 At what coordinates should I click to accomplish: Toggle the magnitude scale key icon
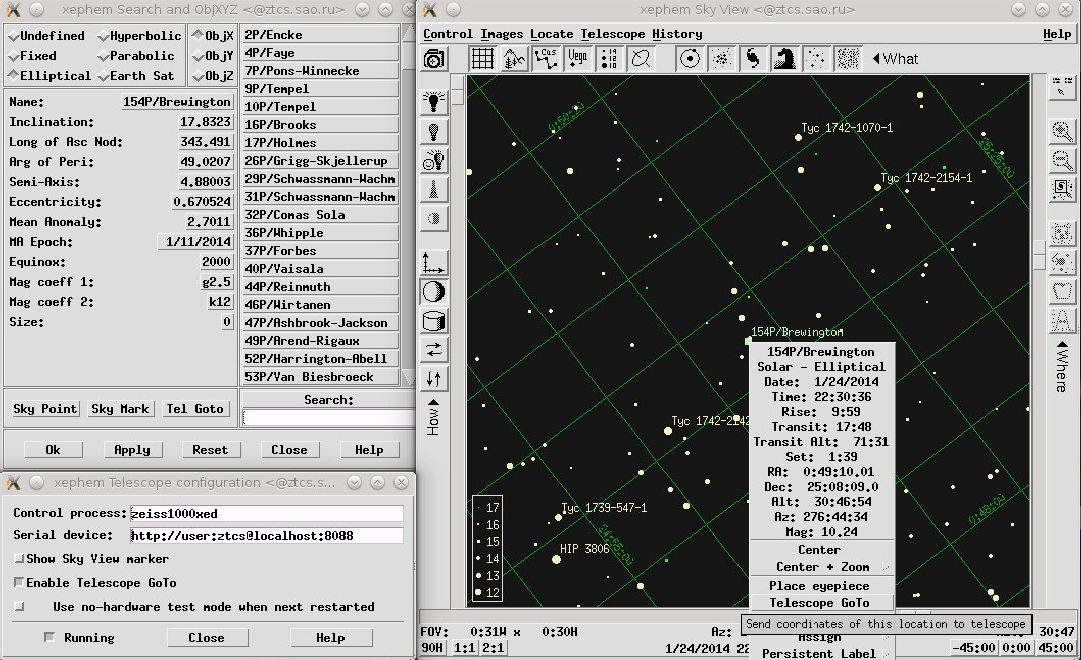pyautogui.click(x=609, y=59)
